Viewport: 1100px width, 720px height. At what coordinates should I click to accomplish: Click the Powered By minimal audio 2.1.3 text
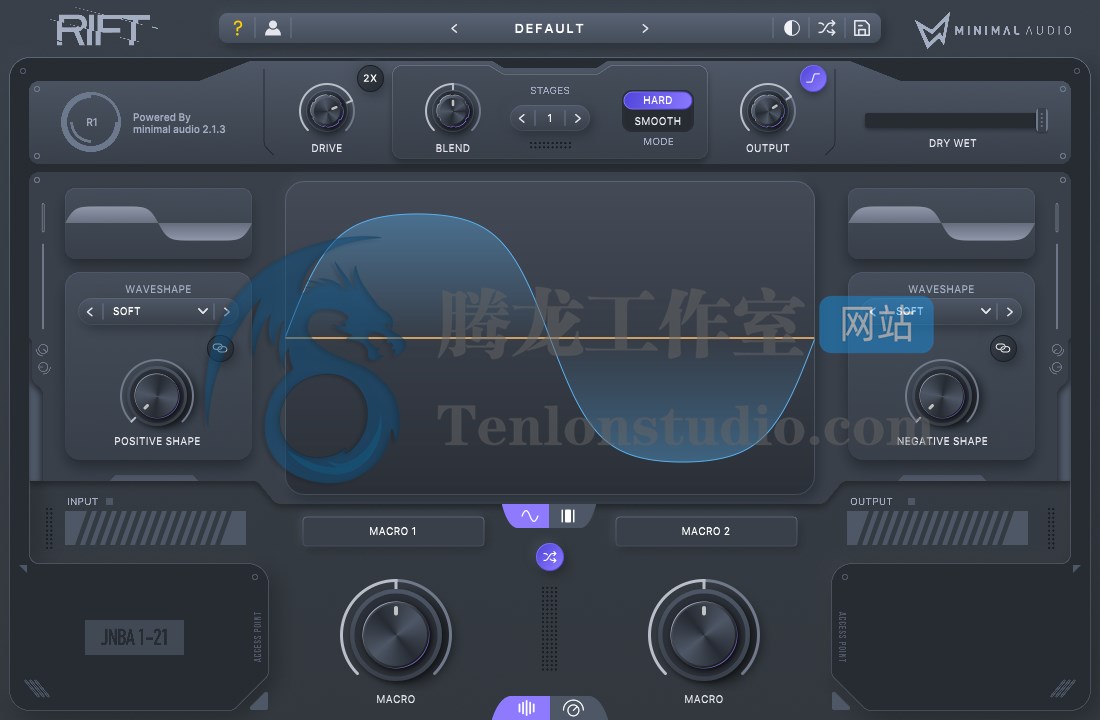[179, 124]
